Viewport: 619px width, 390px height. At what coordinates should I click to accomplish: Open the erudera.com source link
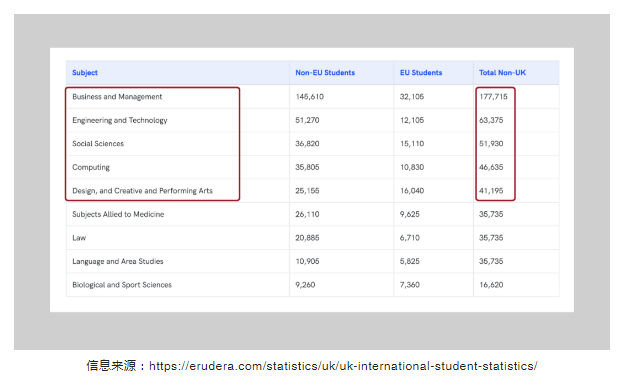click(343, 366)
